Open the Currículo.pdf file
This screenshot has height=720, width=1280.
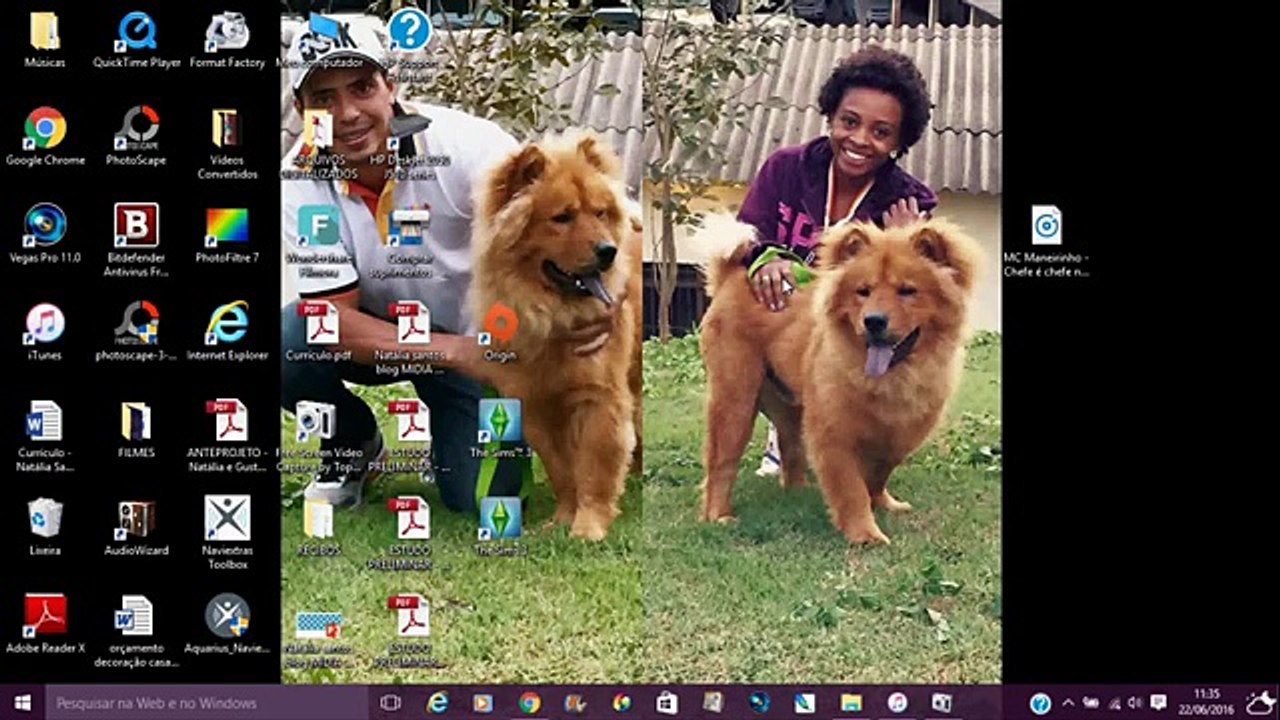pyautogui.click(x=318, y=332)
